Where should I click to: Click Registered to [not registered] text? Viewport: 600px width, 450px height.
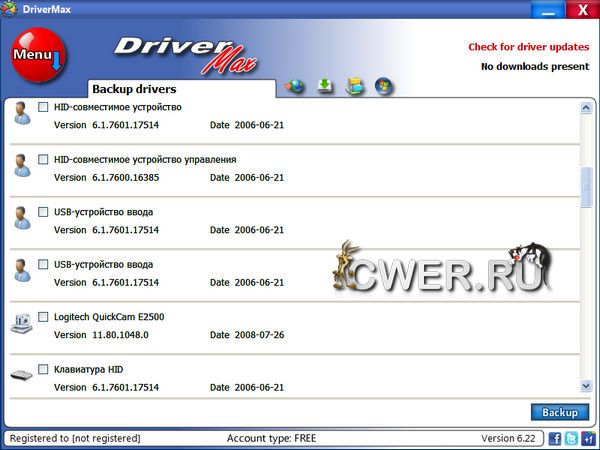click(x=75, y=438)
